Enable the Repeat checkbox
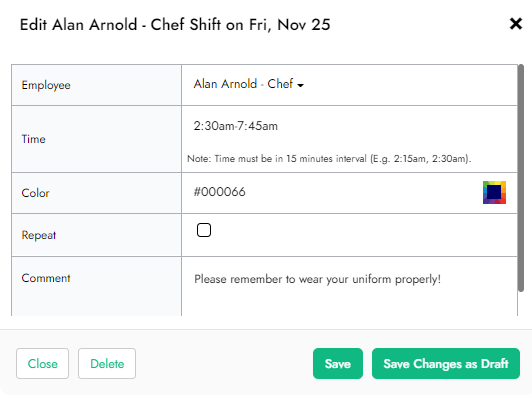This screenshot has width=532, height=395. click(x=204, y=230)
